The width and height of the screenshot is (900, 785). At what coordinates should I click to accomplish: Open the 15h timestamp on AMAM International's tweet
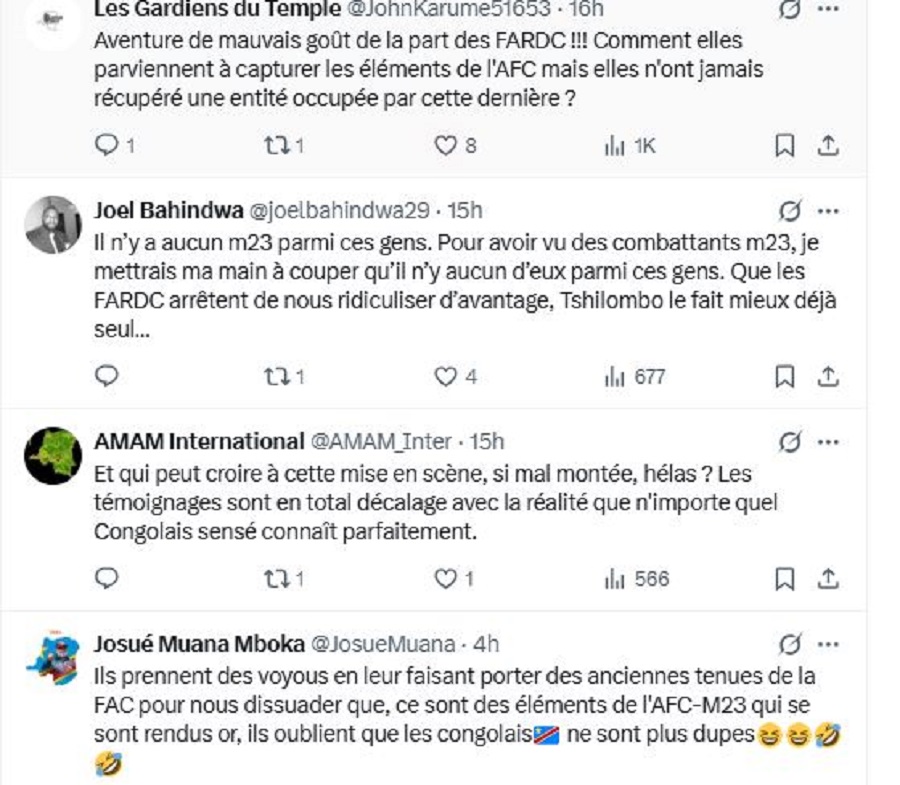click(486, 441)
